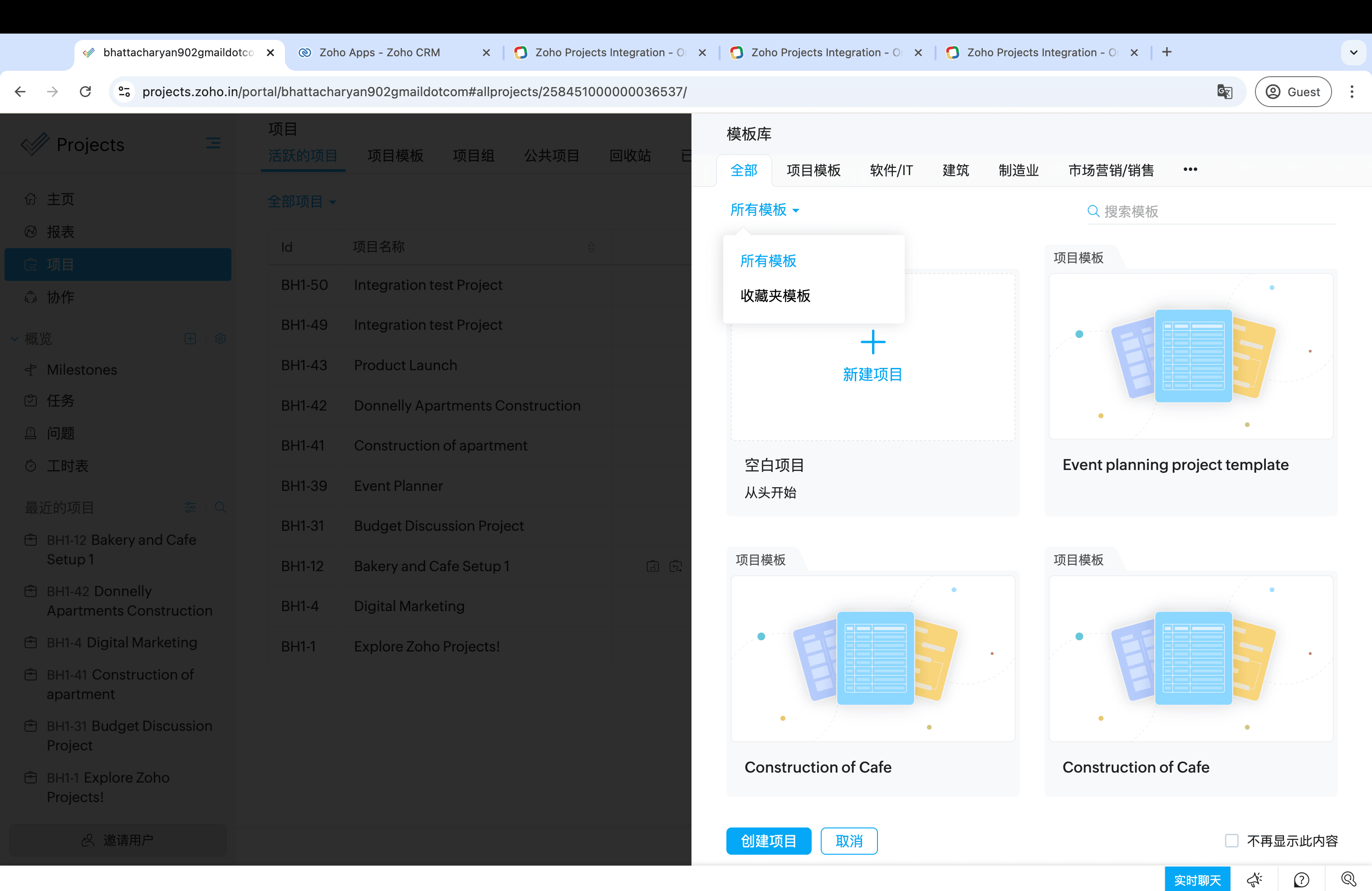The width and height of the screenshot is (1372, 891).
Task: Reload the page with the refresh icon
Action: (85, 92)
